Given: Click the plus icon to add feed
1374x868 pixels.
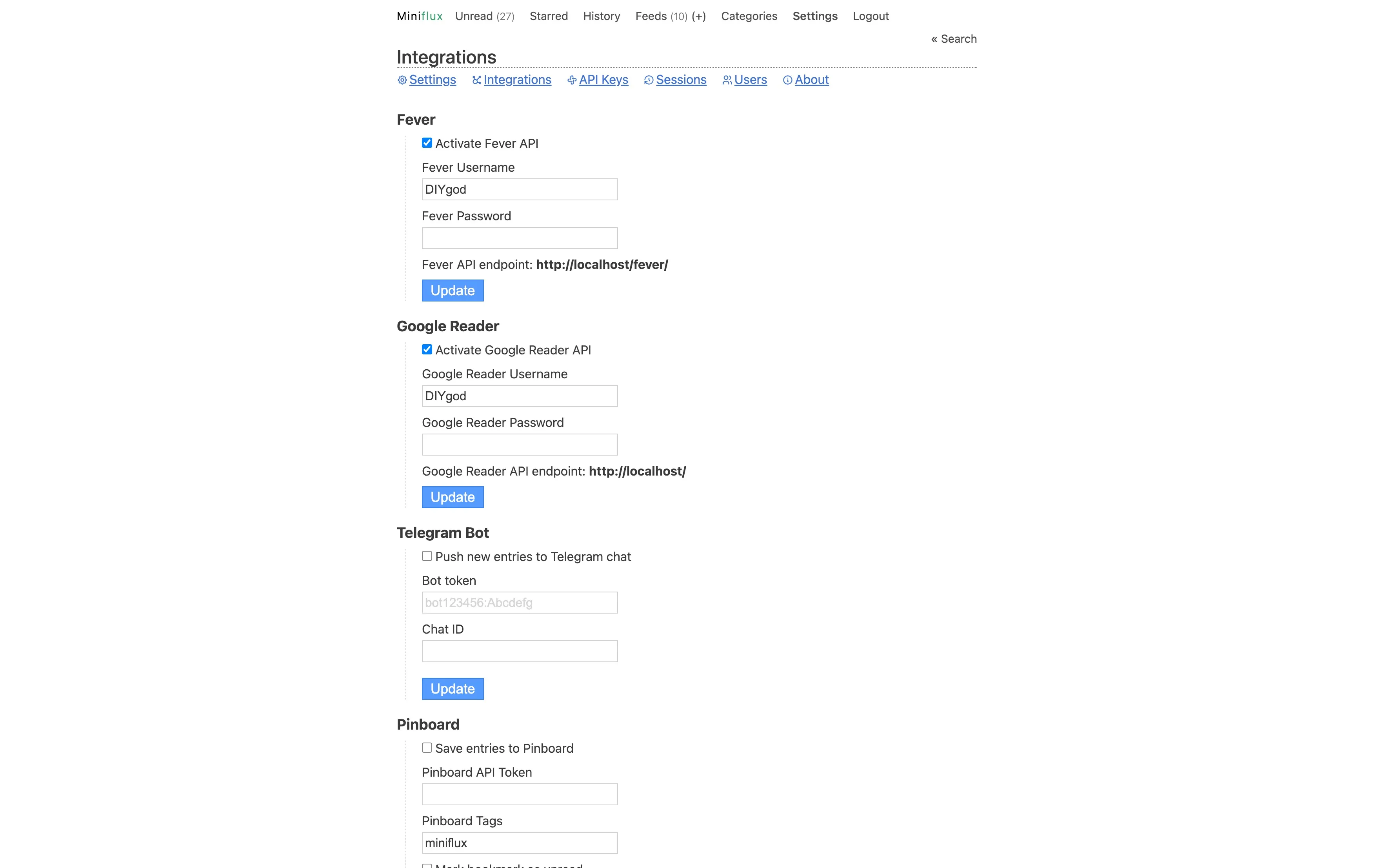Looking at the screenshot, I should (698, 16).
